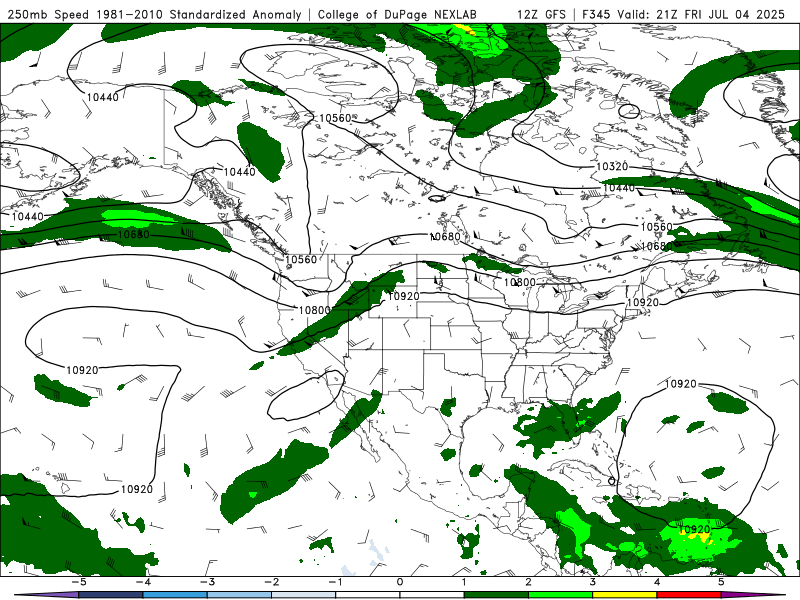Click the '12Z GFS' model run label
This screenshot has width=800, height=600.
pyautogui.click(x=541, y=14)
